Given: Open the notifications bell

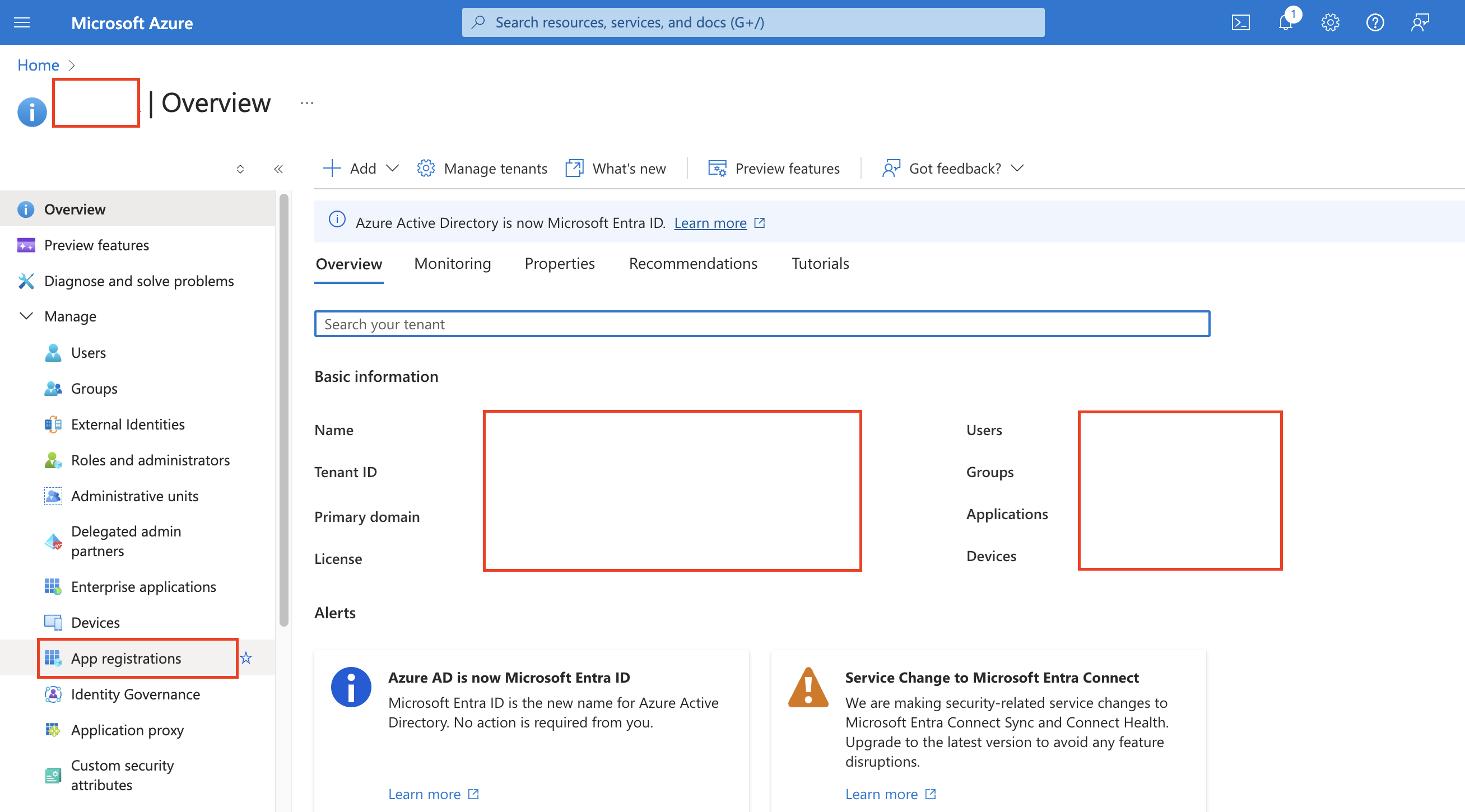Looking at the screenshot, I should pyautogui.click(x=1285, y=23).
